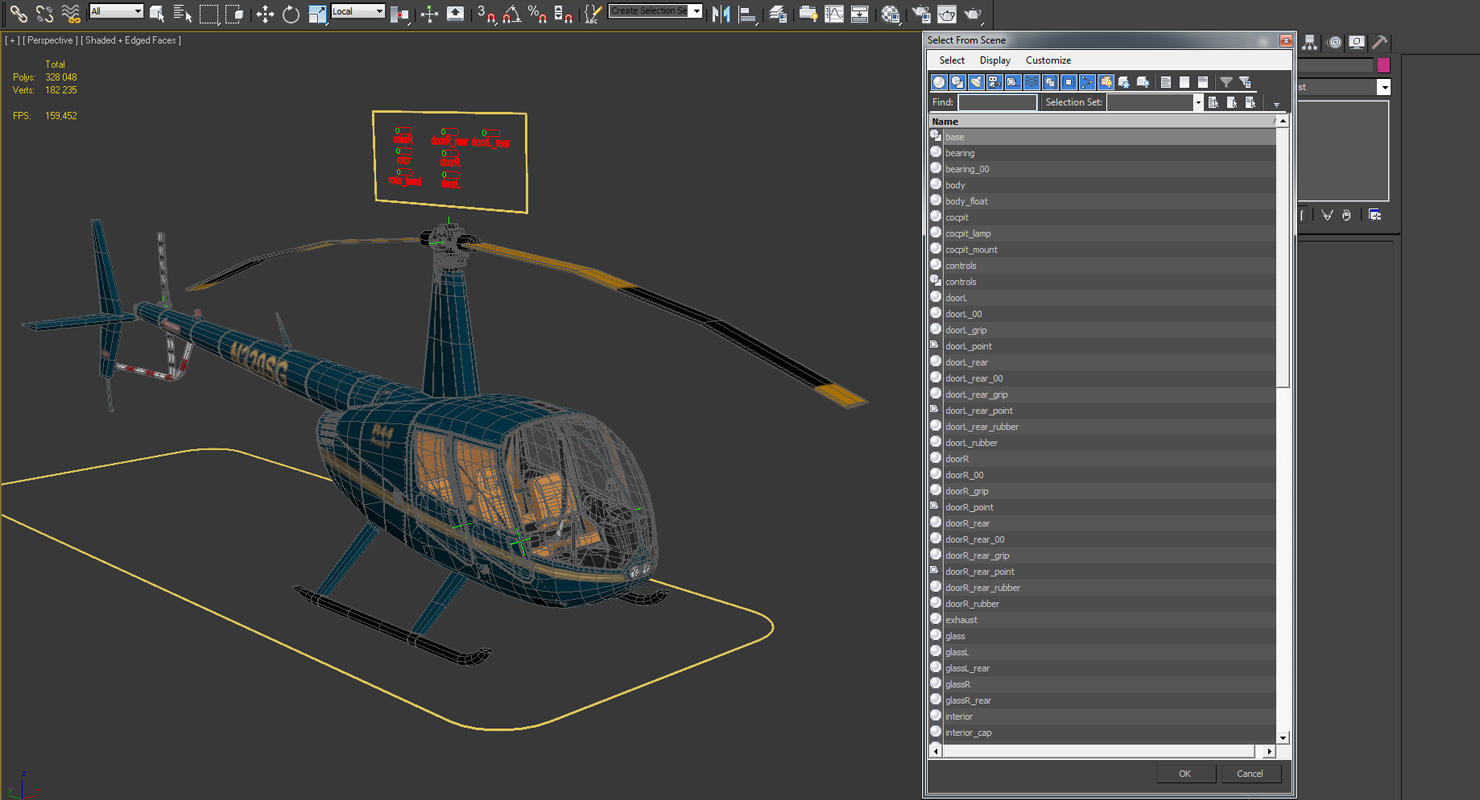1480x800 pixels.
Task: Click the Find input field
Action: tap(997, 102)
